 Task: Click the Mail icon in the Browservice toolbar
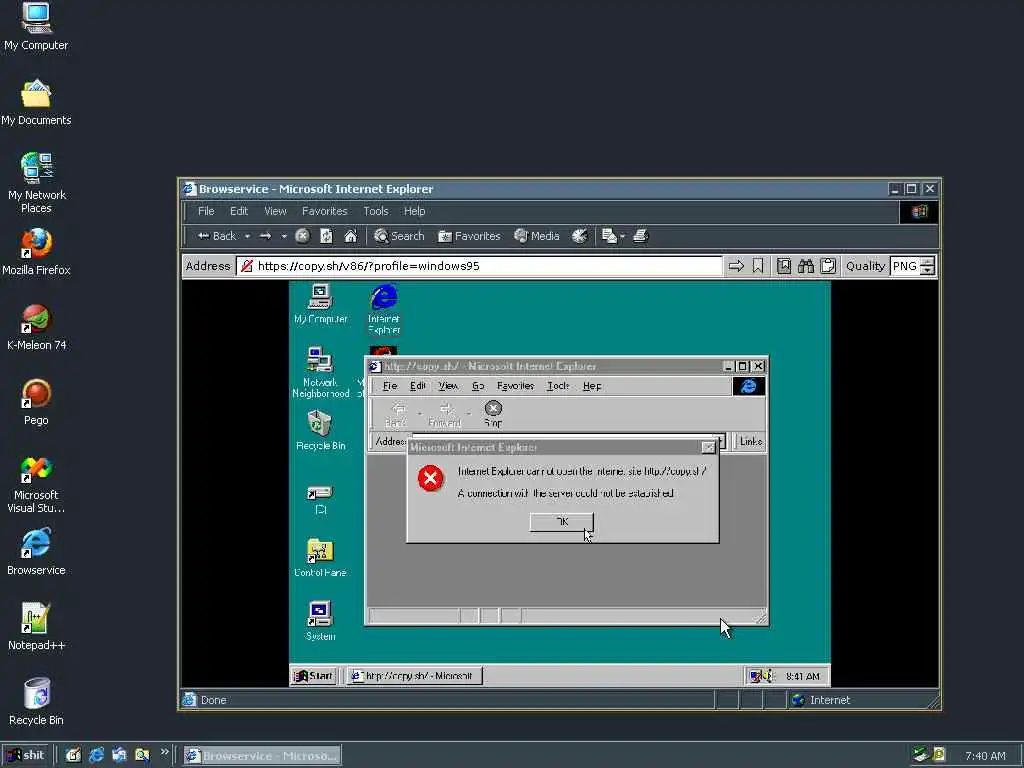tap(609, 236)
